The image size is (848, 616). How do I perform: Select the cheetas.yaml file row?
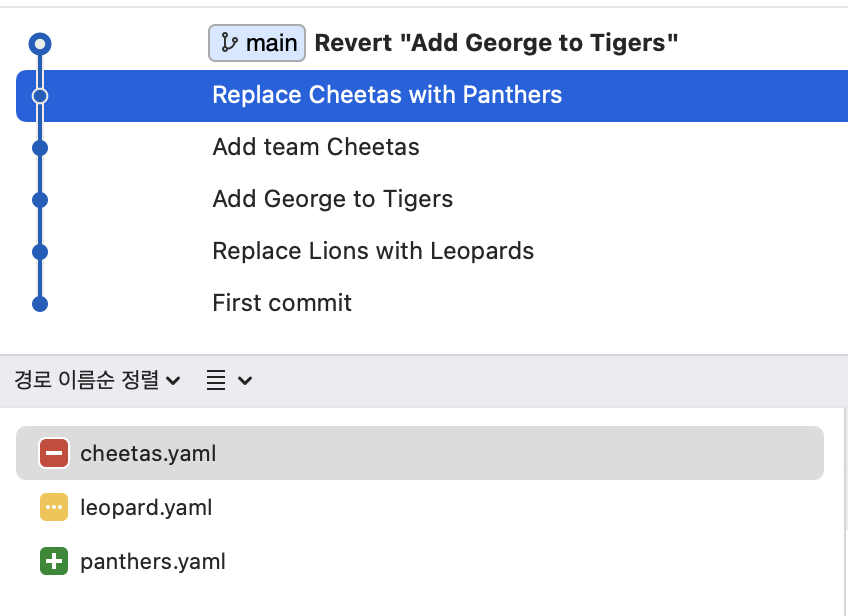pos(420,453)
